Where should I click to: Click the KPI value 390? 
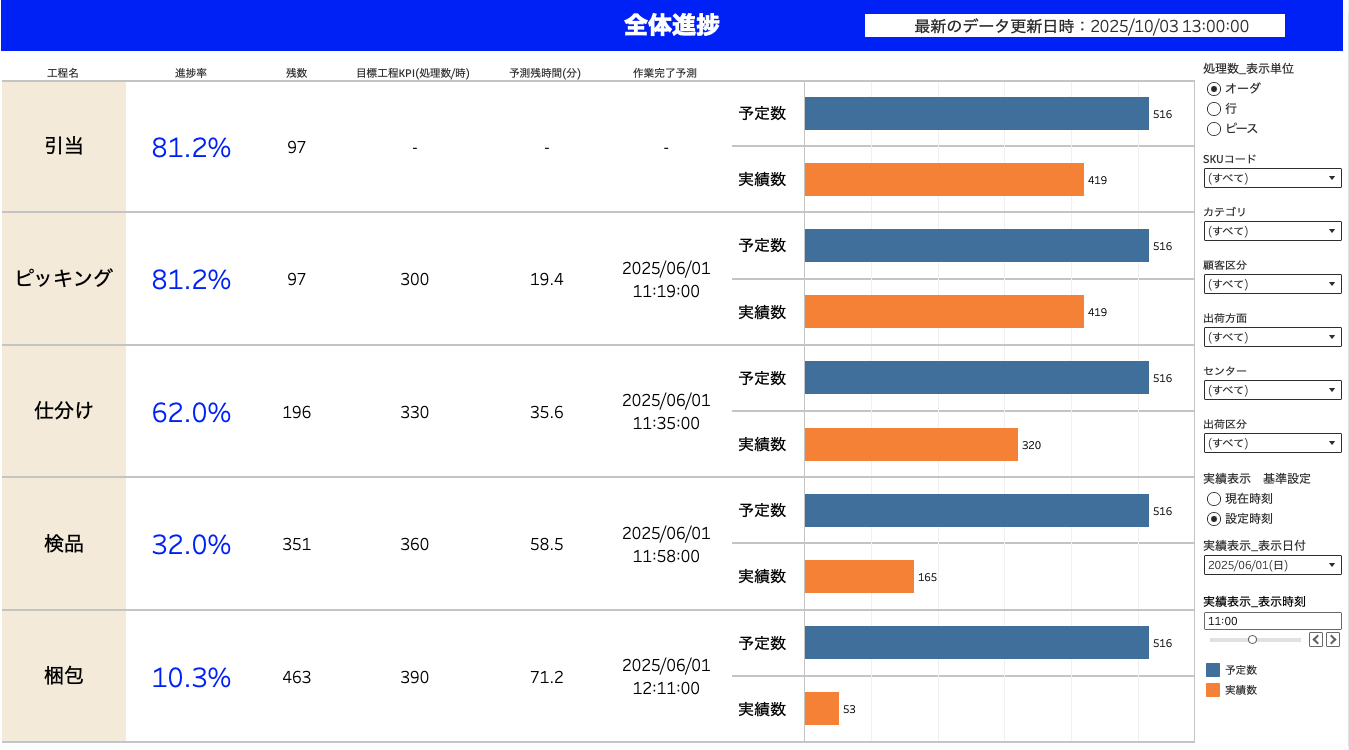pos(414,677)
